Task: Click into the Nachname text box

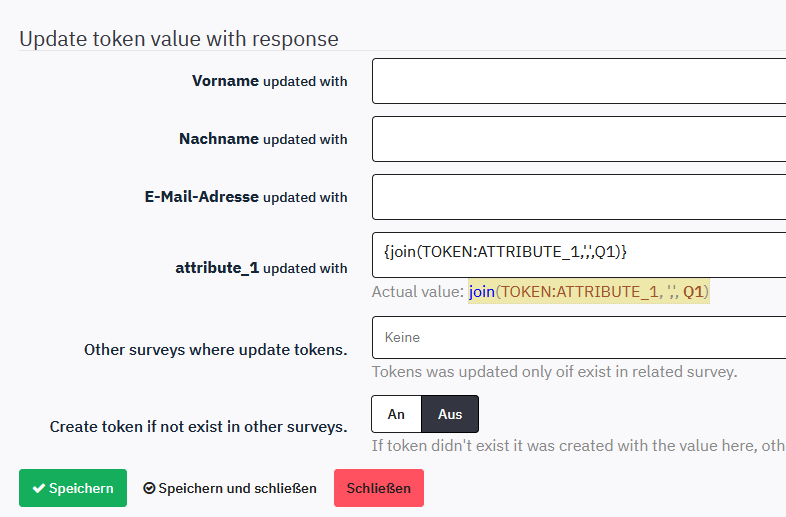Action: click(x=578, y=139)
